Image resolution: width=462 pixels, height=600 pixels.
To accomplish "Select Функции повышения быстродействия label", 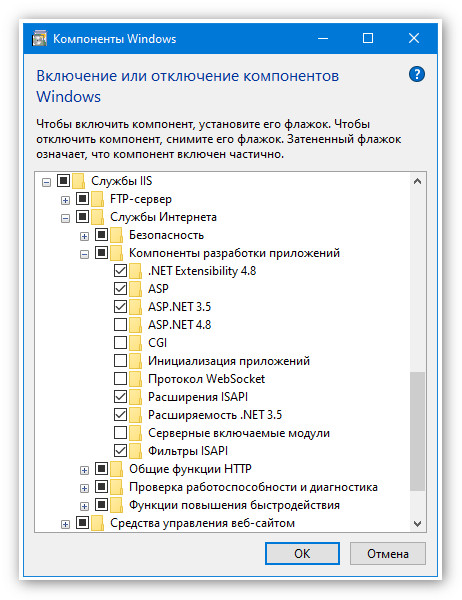I will tap(234, 505).
